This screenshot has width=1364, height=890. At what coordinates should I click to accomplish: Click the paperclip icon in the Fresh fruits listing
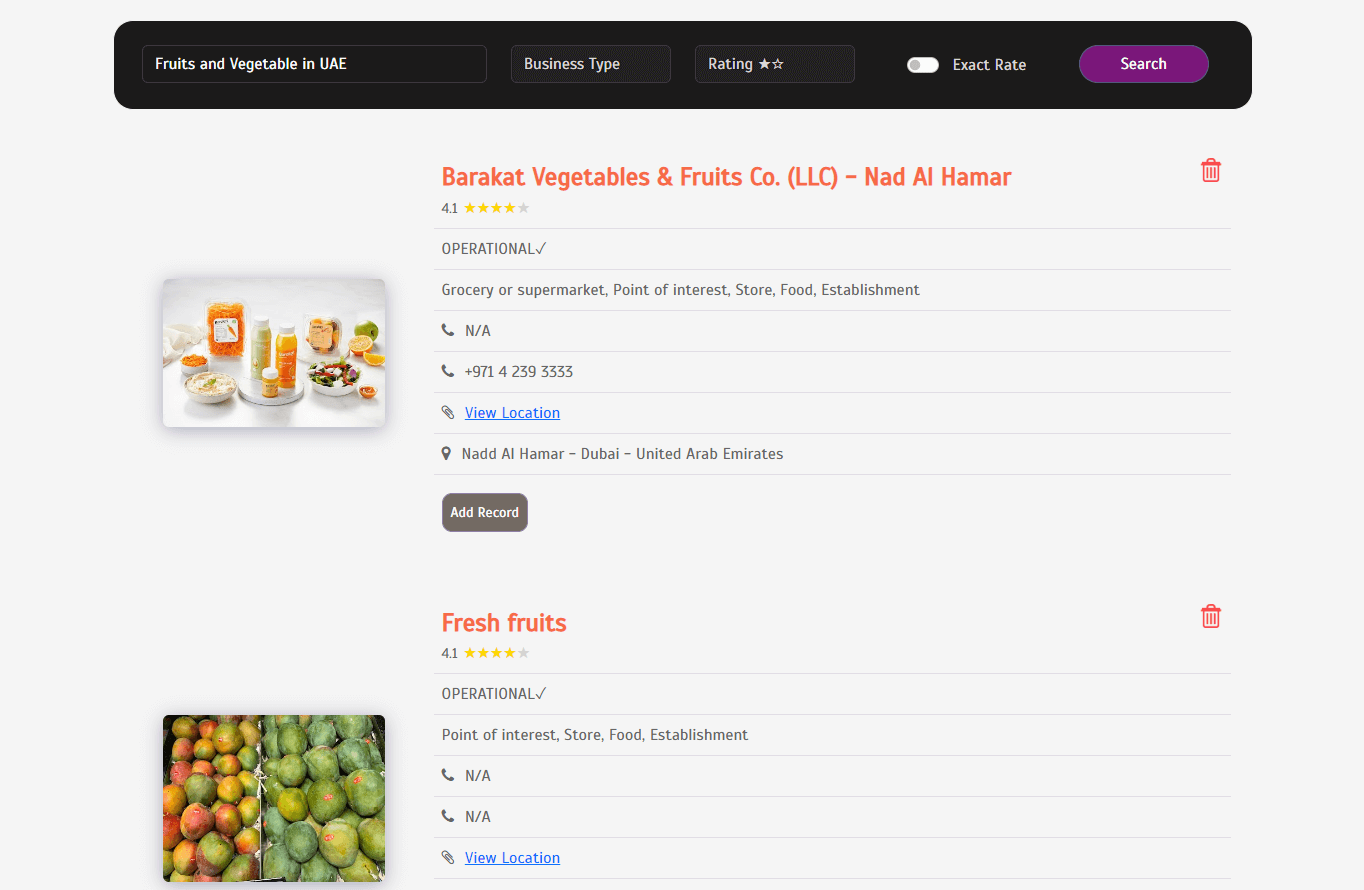pyautogui.click(x=447, y=857)
